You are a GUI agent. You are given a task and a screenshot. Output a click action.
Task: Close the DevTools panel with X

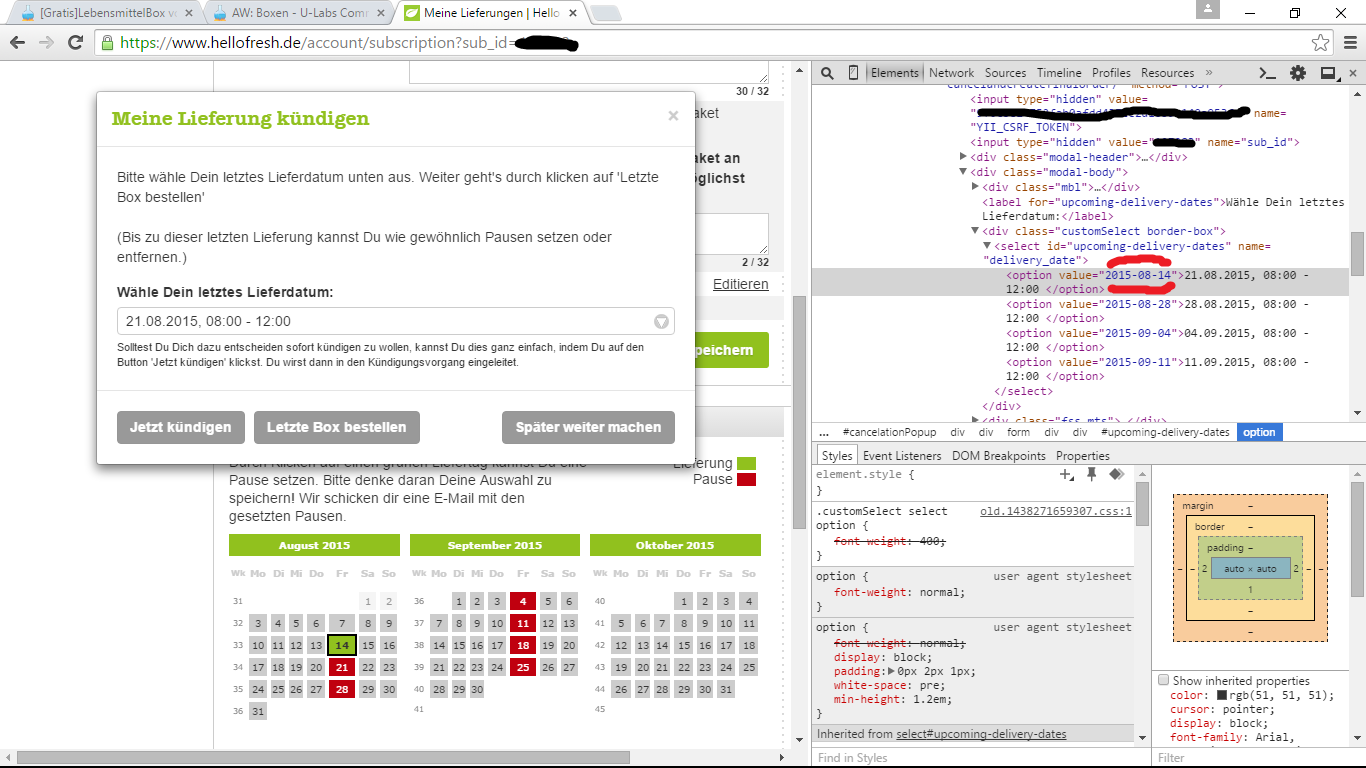click(1352, 73)
